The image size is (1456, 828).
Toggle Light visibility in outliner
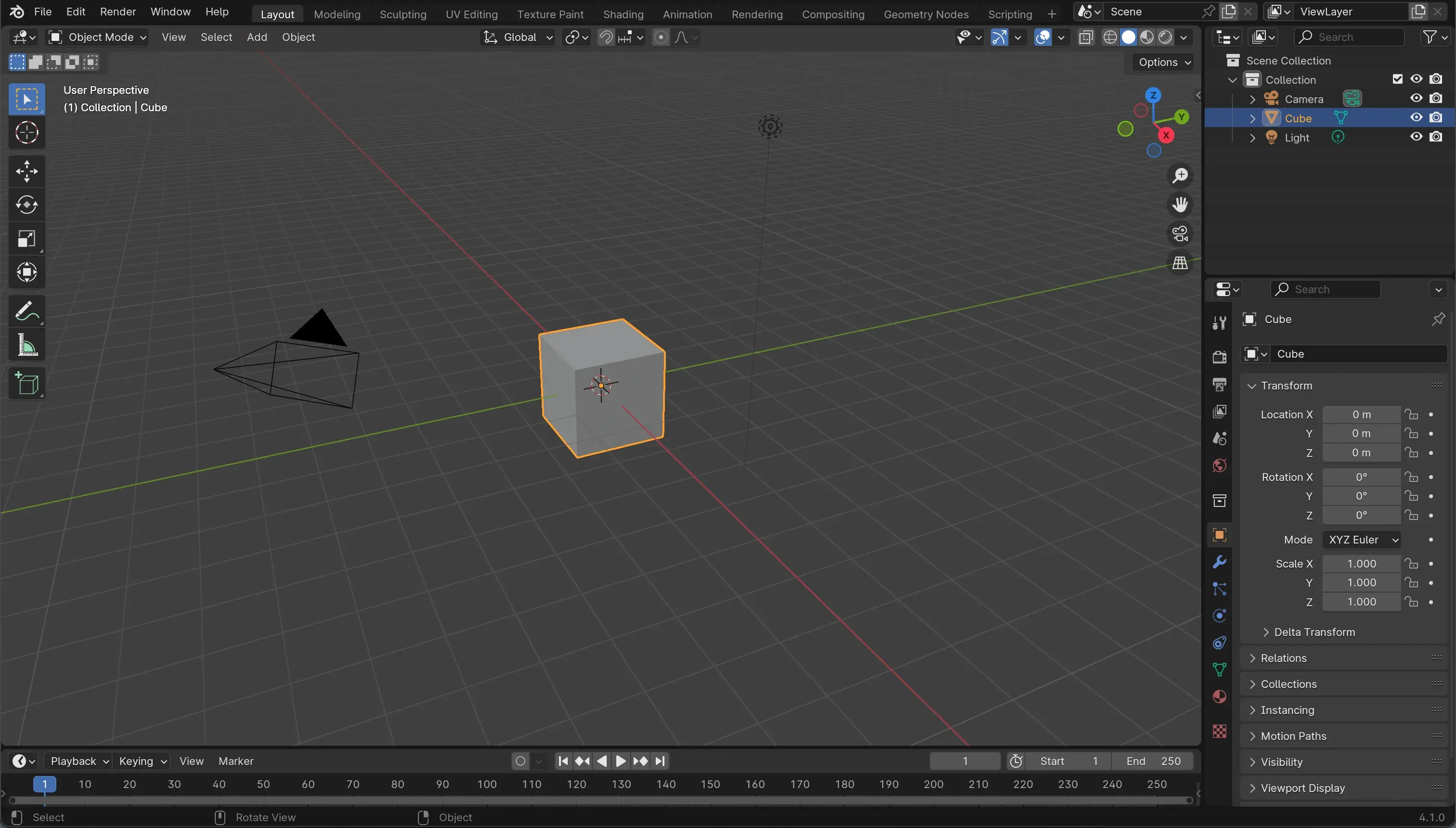pyautogui.click(x=1417, y=138)
